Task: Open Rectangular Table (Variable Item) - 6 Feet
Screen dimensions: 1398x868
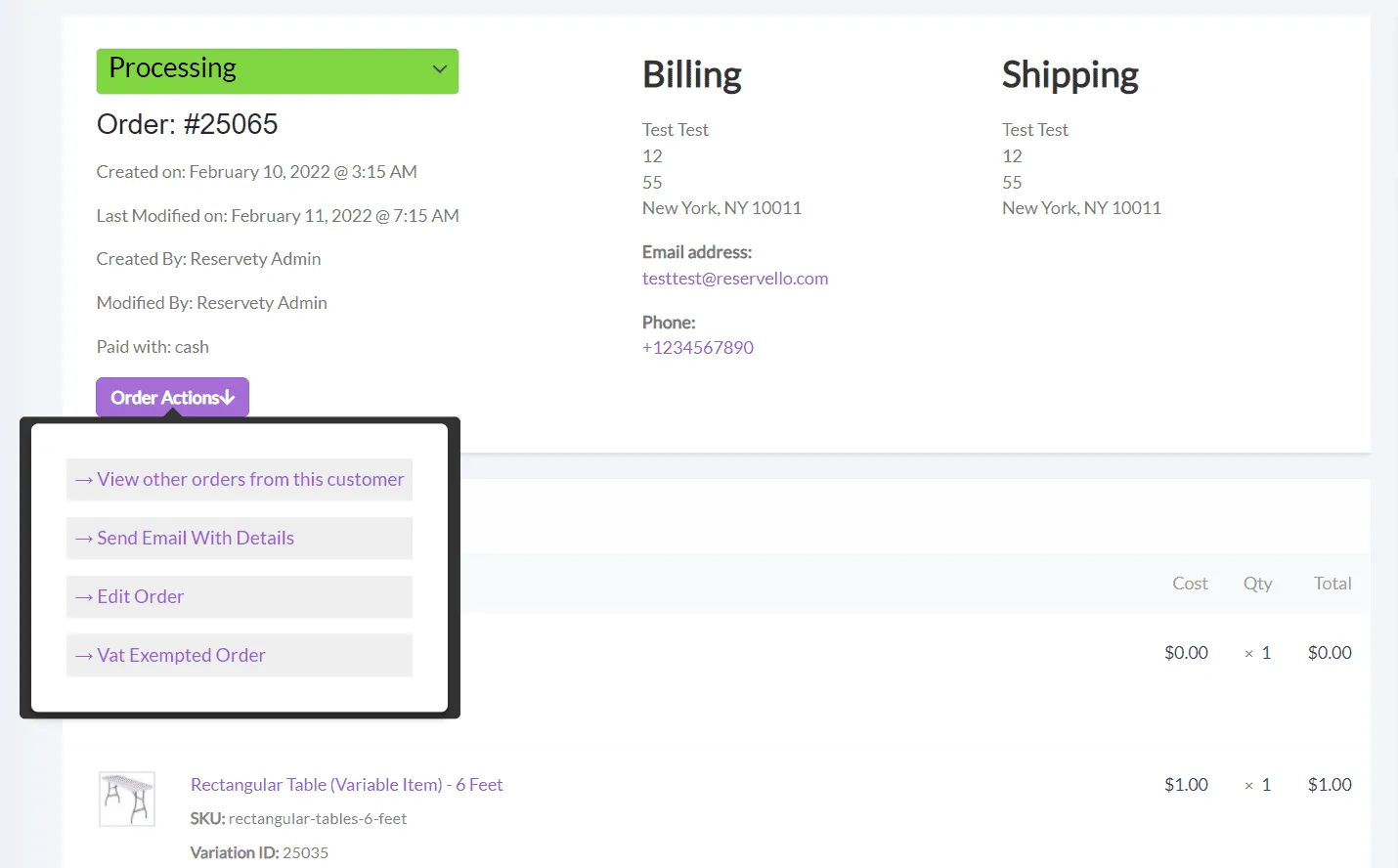Action: pos(346,784)
